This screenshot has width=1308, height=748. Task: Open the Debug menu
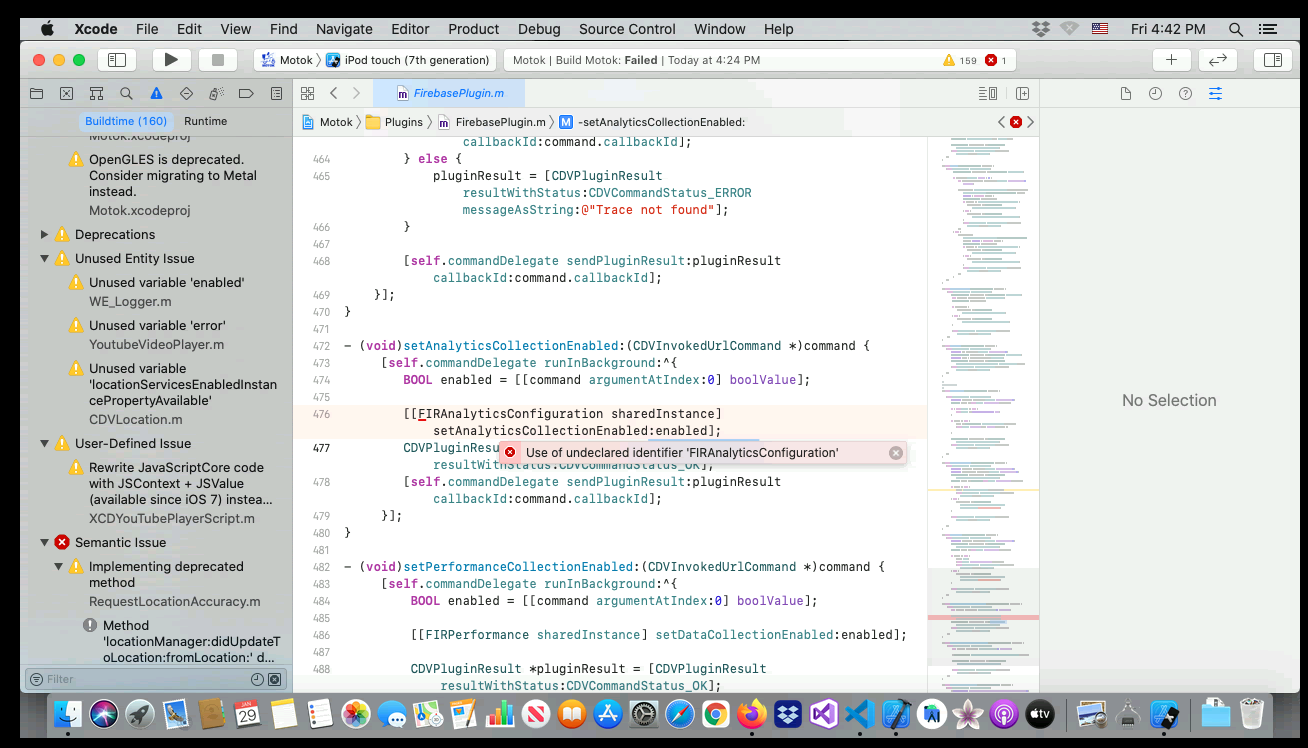539,29
